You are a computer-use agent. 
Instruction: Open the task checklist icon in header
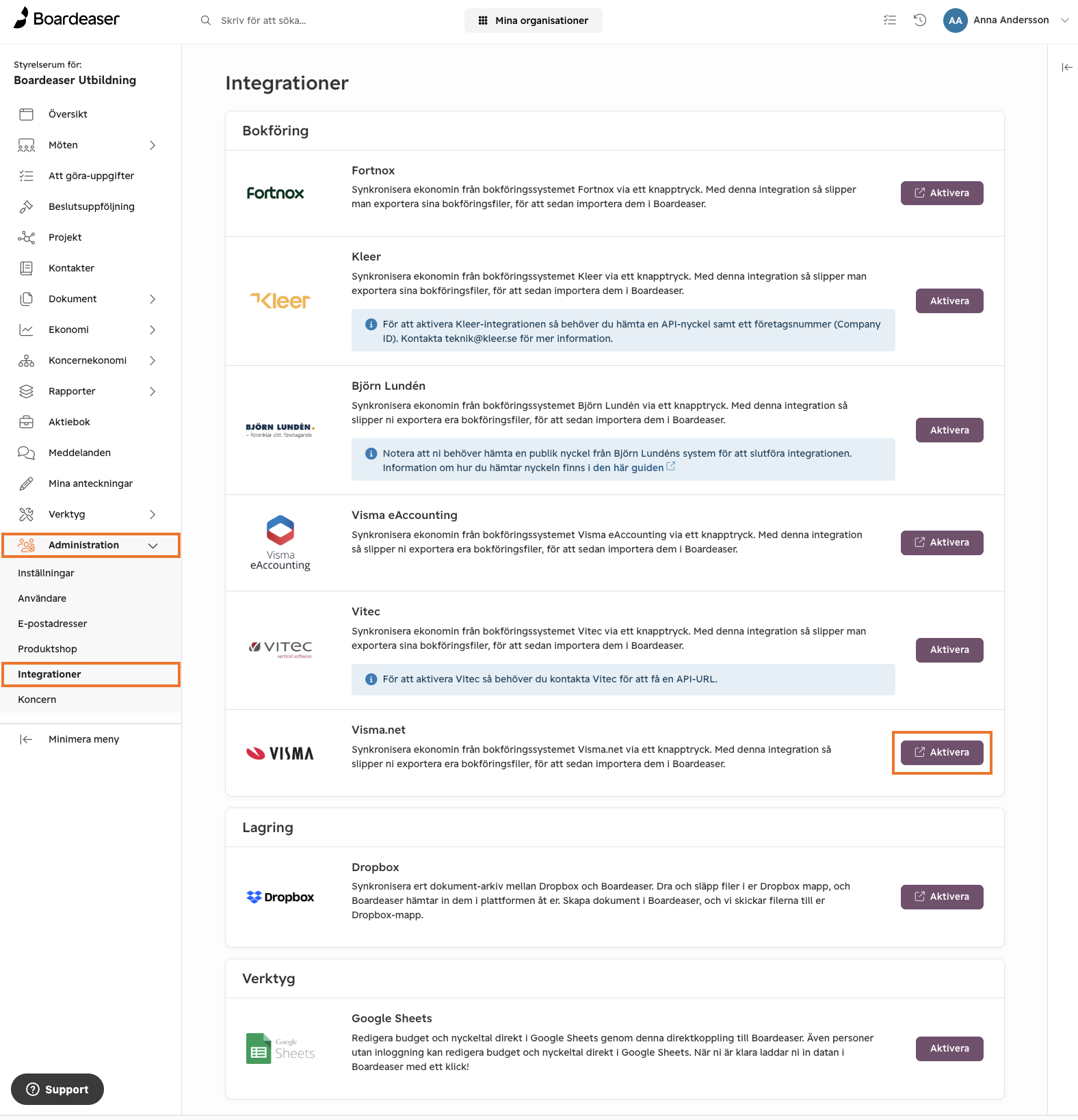889,21
